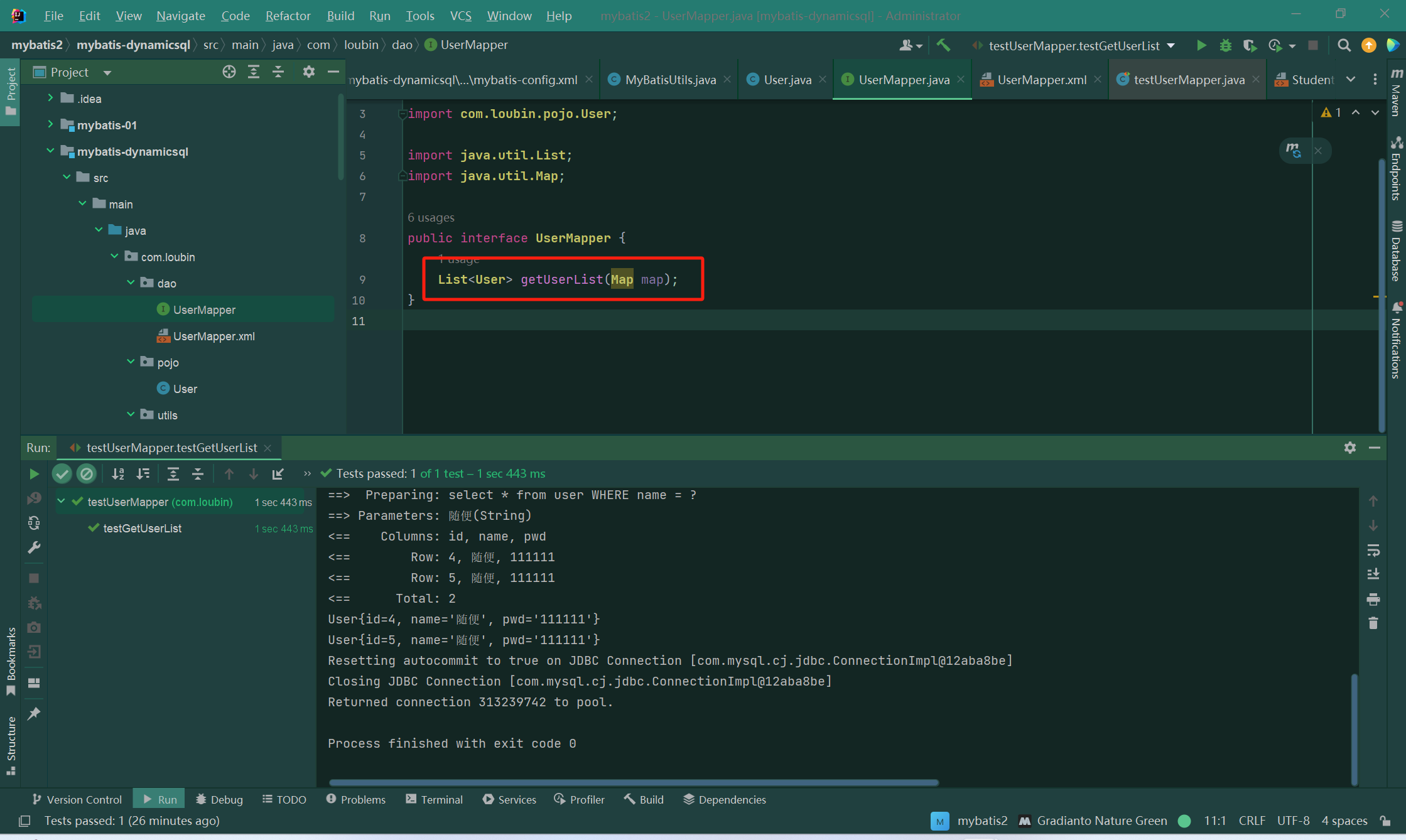Run testUserMapper with green play icon
Image resolution: width=1406 pixels, height=840 pixels.
(x=1201, y=45)
